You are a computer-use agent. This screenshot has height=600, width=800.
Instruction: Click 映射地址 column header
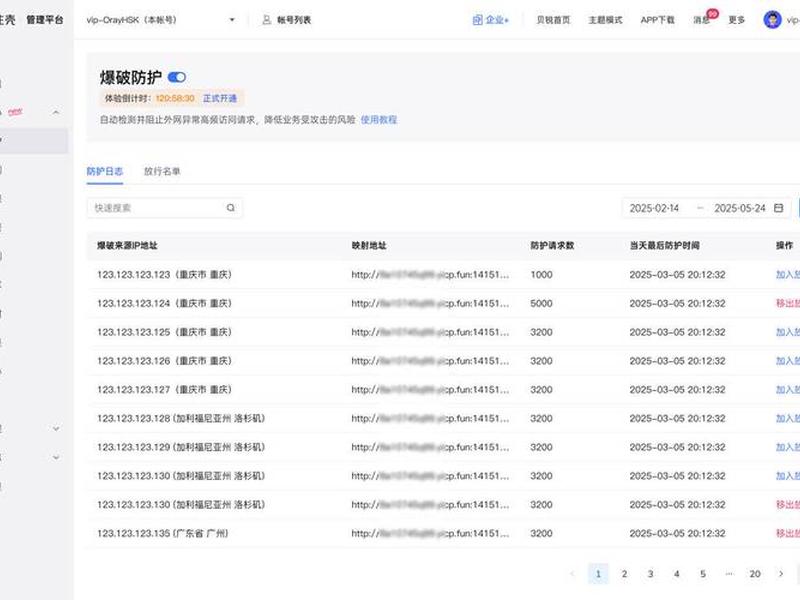(369, 245)
